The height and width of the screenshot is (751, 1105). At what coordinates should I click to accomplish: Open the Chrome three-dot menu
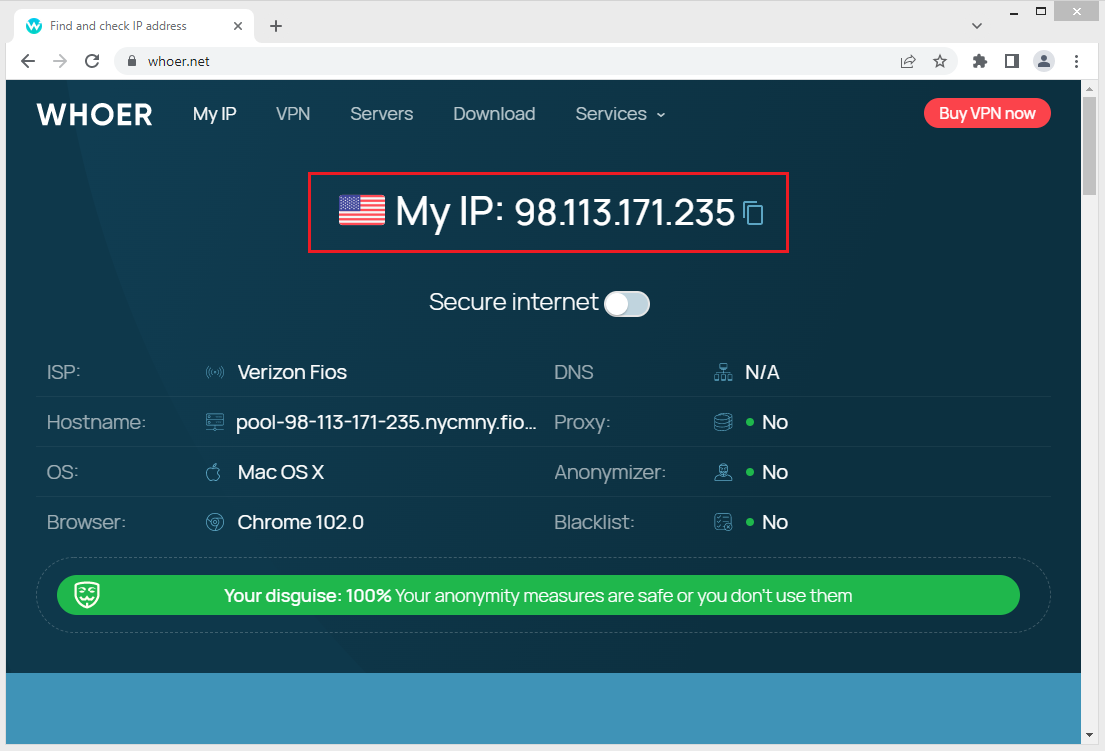pos(1076,61)
